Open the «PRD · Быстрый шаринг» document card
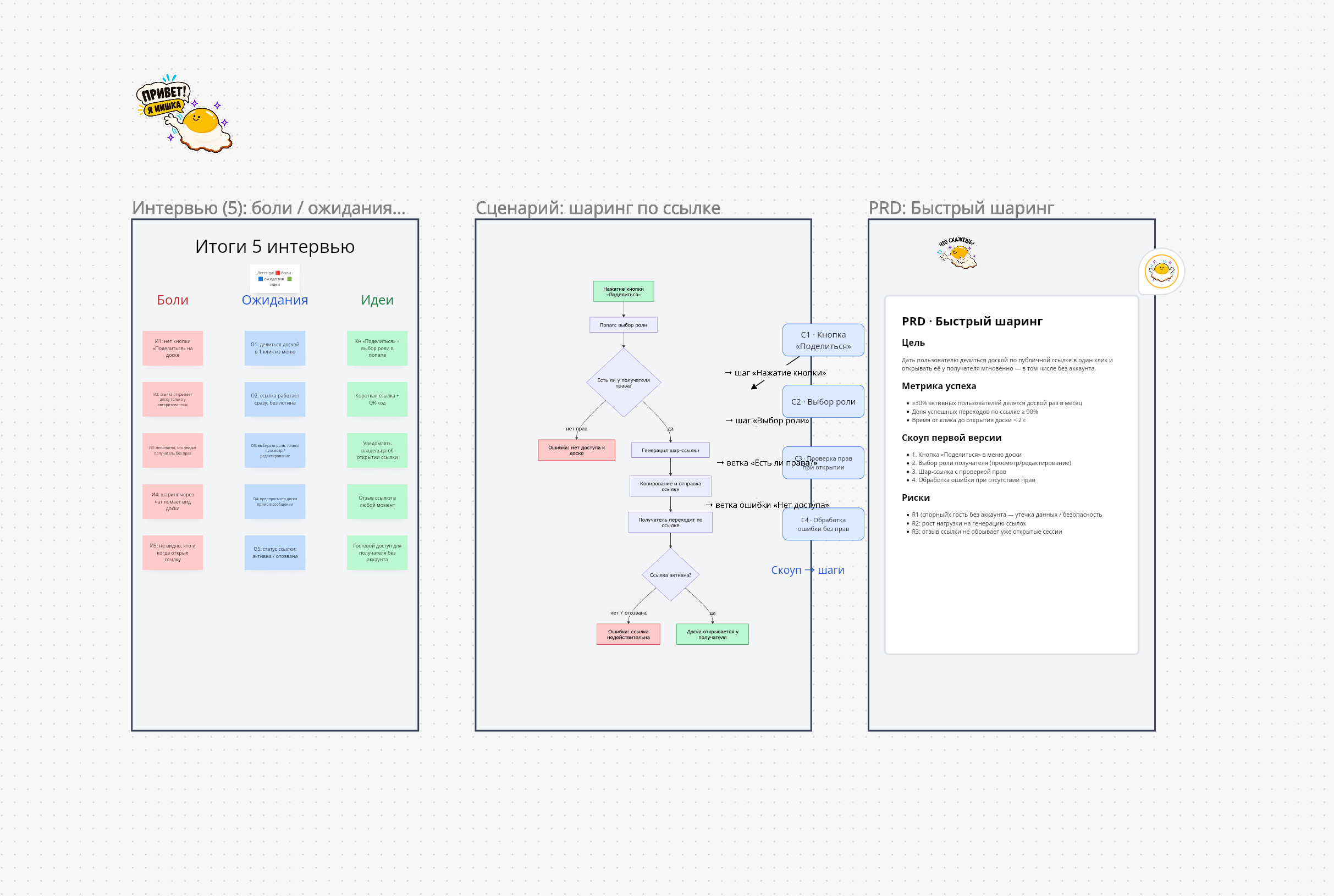The height and width of the screenshot is (896, 1334). pyautogui.click(x=1011, y=474)
